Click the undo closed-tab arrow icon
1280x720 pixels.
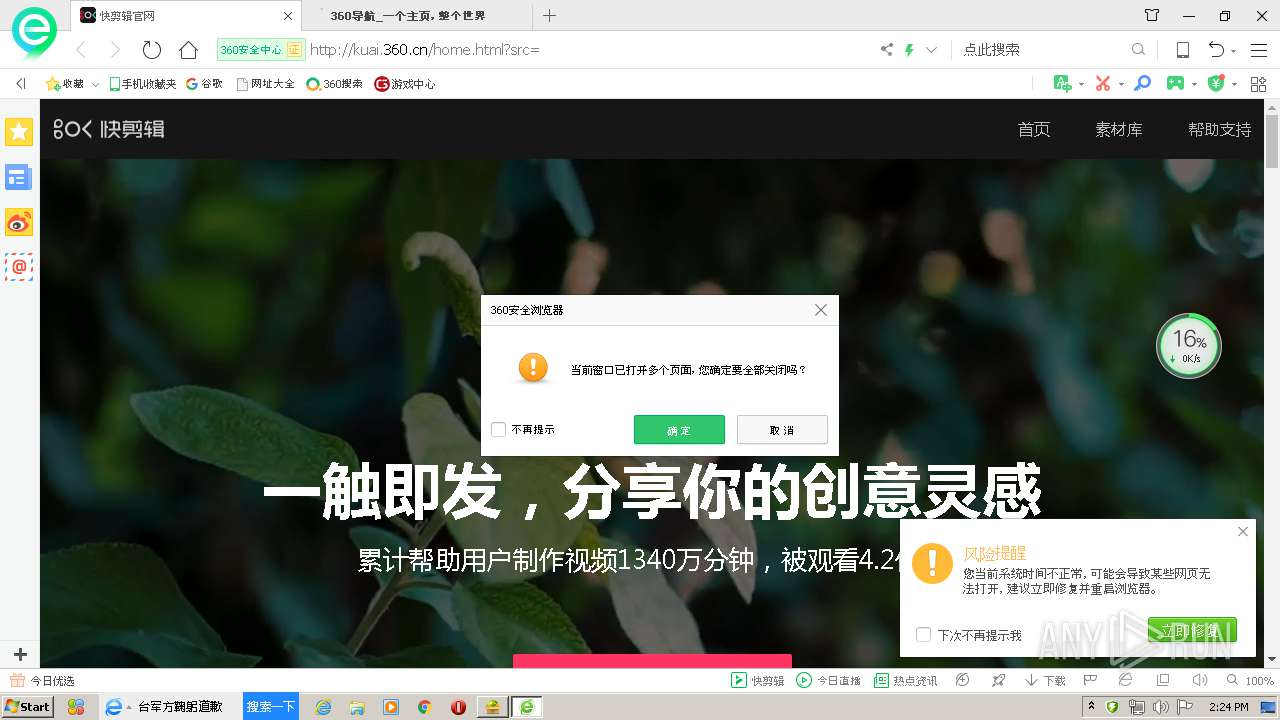tap(1216, 50)
